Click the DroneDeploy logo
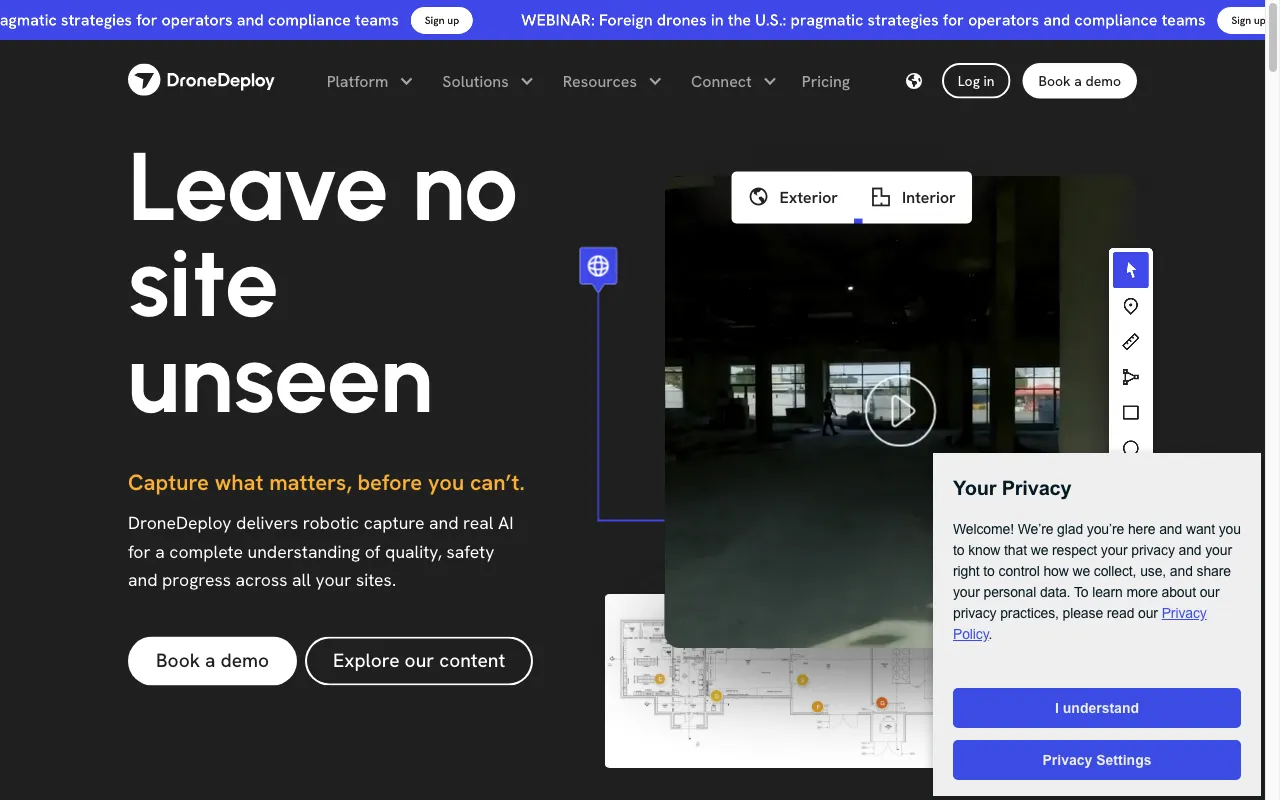 point(201,80)
